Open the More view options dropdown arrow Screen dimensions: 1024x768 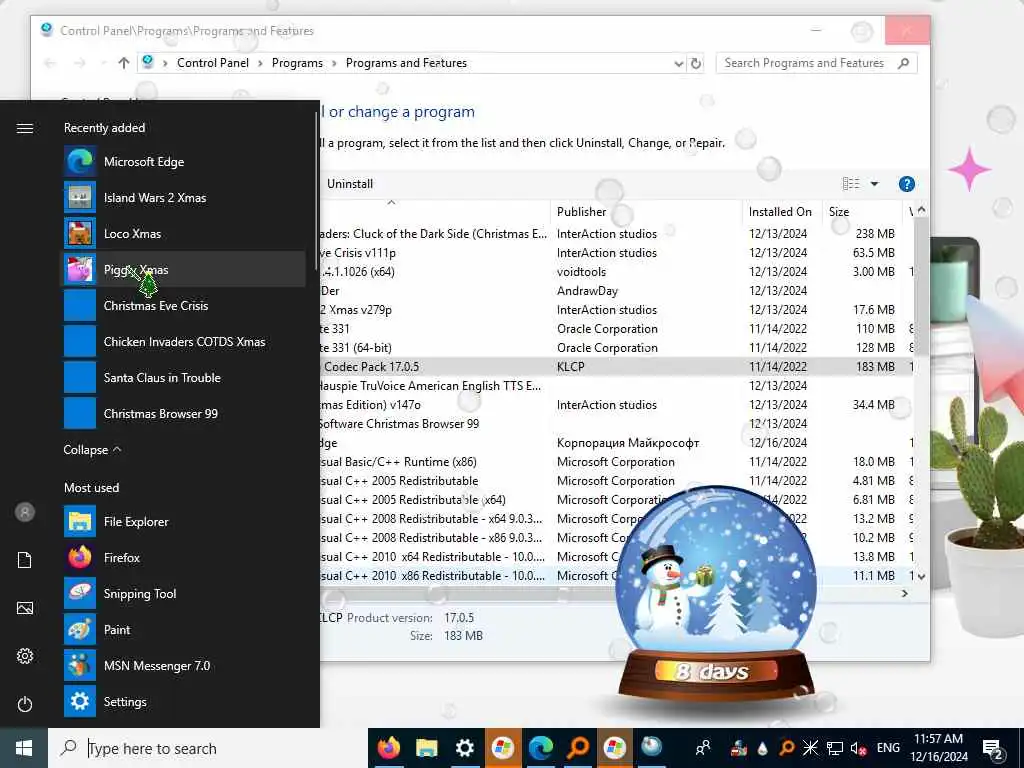[x=874, y=184]
